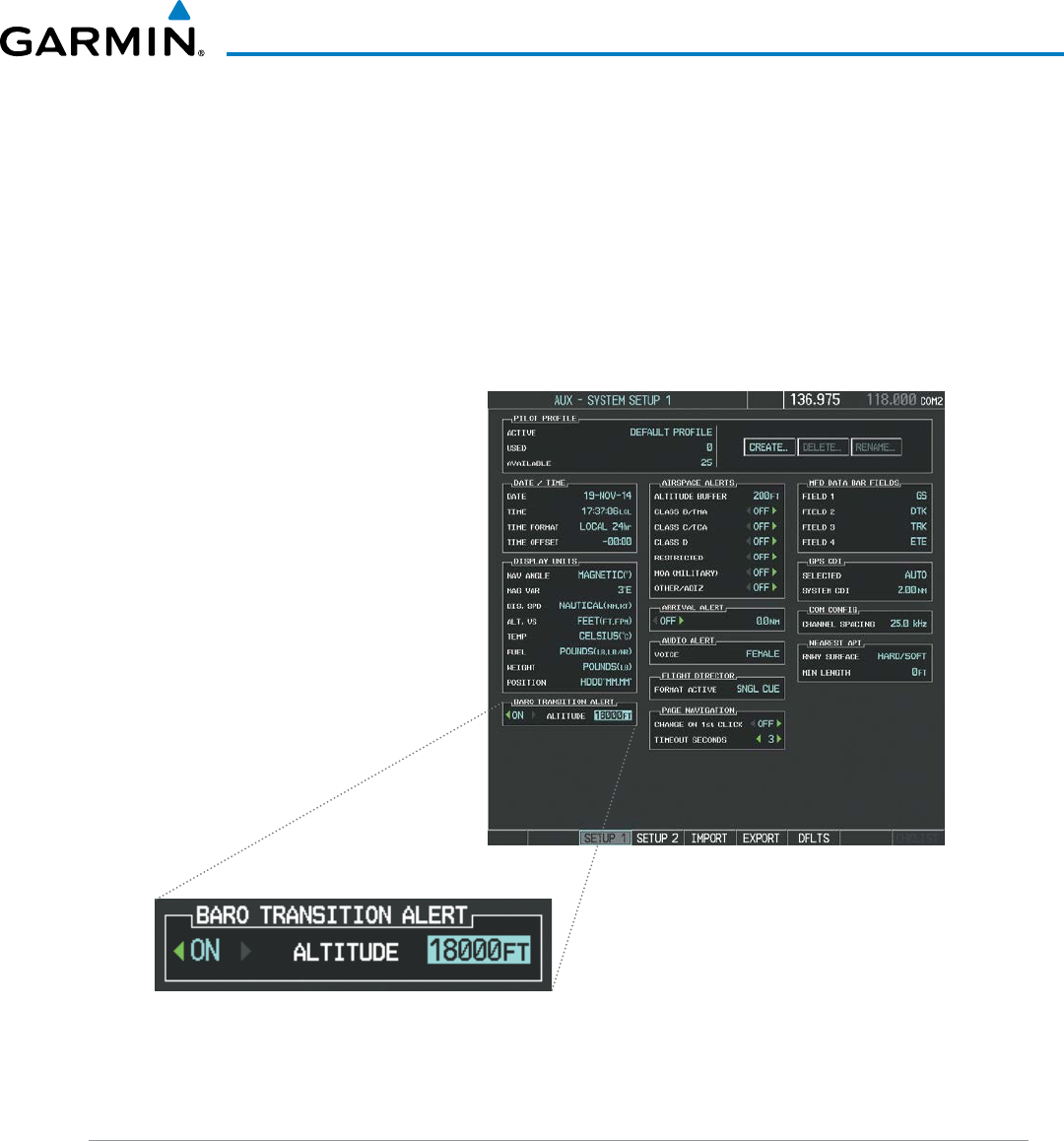Click right arrow next to MOA OFF
This screenshot has height=1141, width=1064.
point(774,572)
